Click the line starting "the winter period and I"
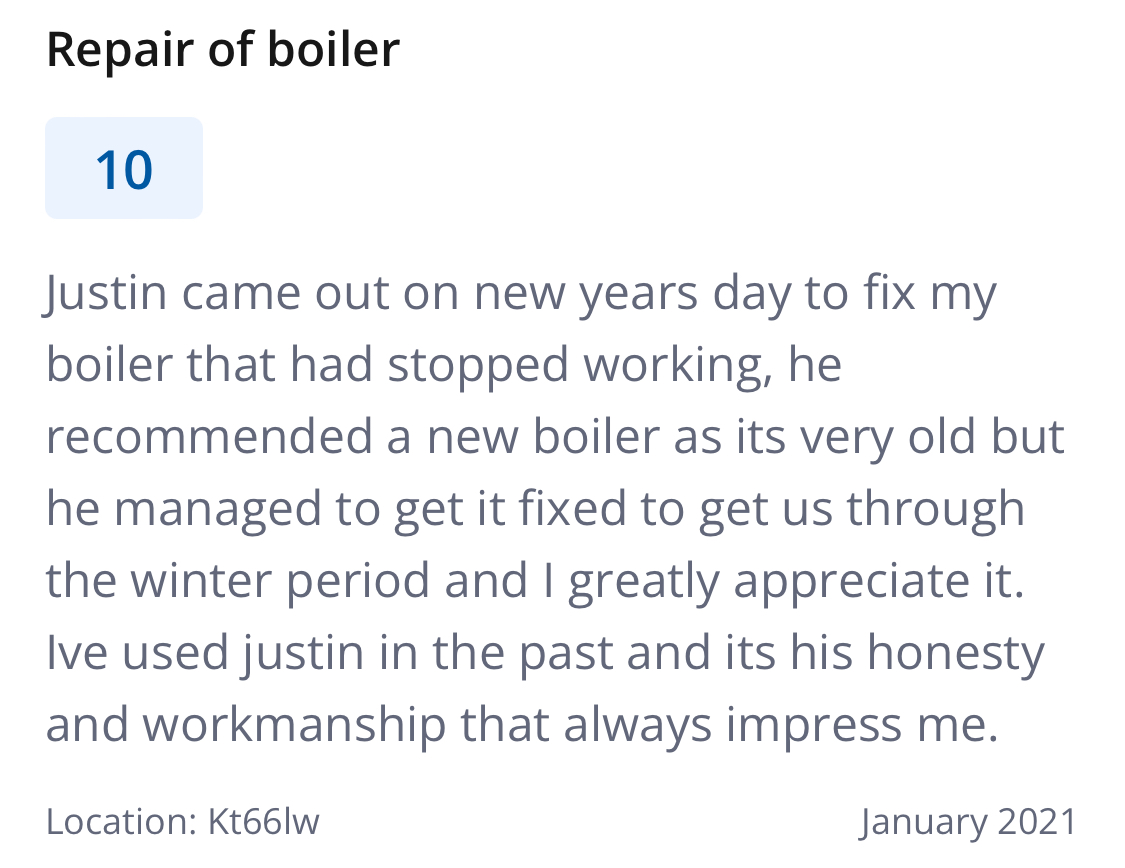The image size is (1125, 868). 535,580
